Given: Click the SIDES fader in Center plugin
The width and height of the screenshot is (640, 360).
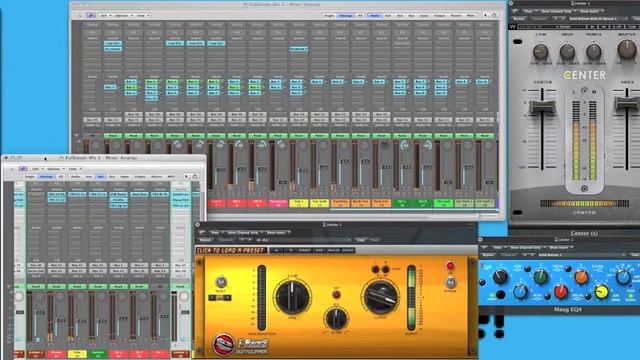Looking at the screenshot, I should 627,103.
